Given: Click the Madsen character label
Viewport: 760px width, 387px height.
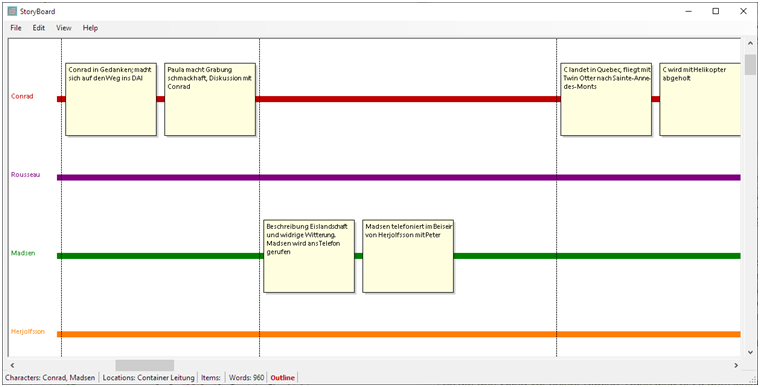Looking at the screenshot, I should coord(23,253).
